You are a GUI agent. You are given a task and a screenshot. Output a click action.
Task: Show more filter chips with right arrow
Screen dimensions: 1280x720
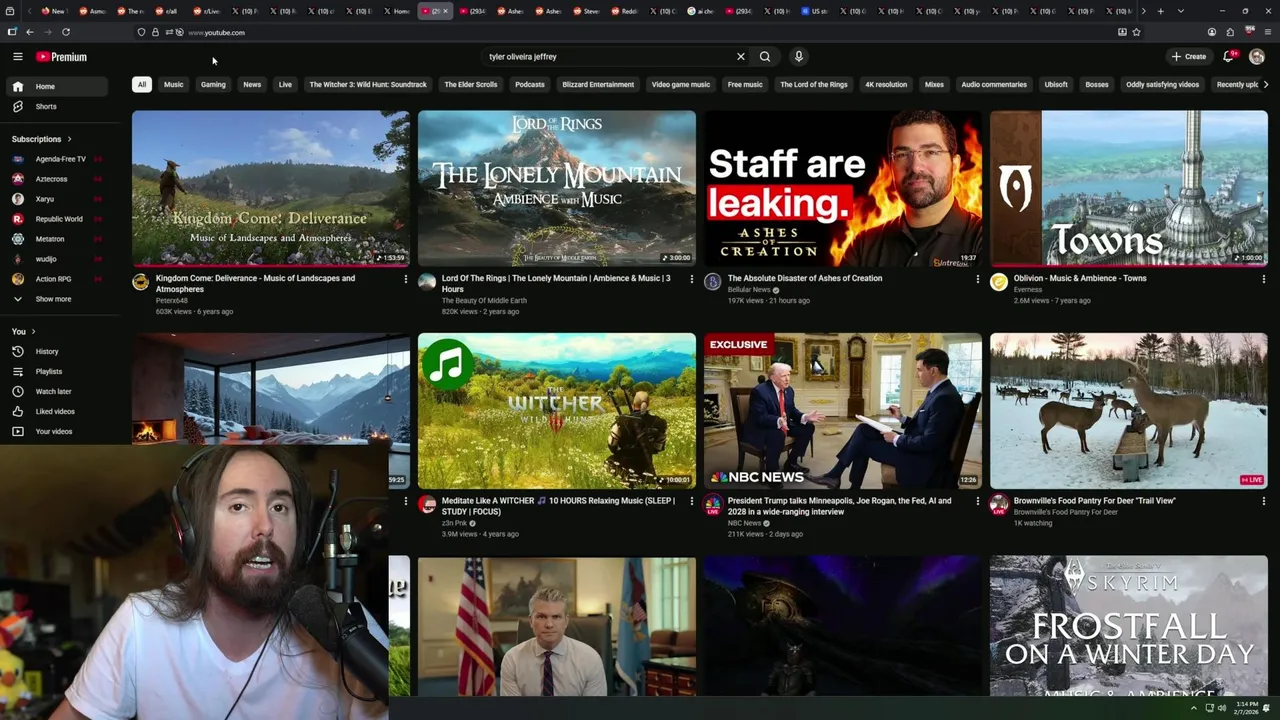(x=1266, y=84)
